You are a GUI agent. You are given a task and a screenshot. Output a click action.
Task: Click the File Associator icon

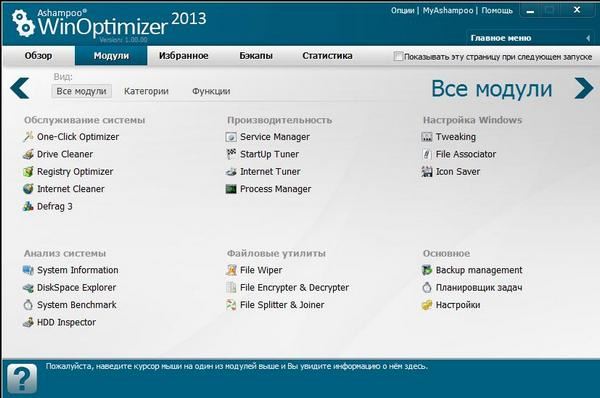[x=427, y=154]
